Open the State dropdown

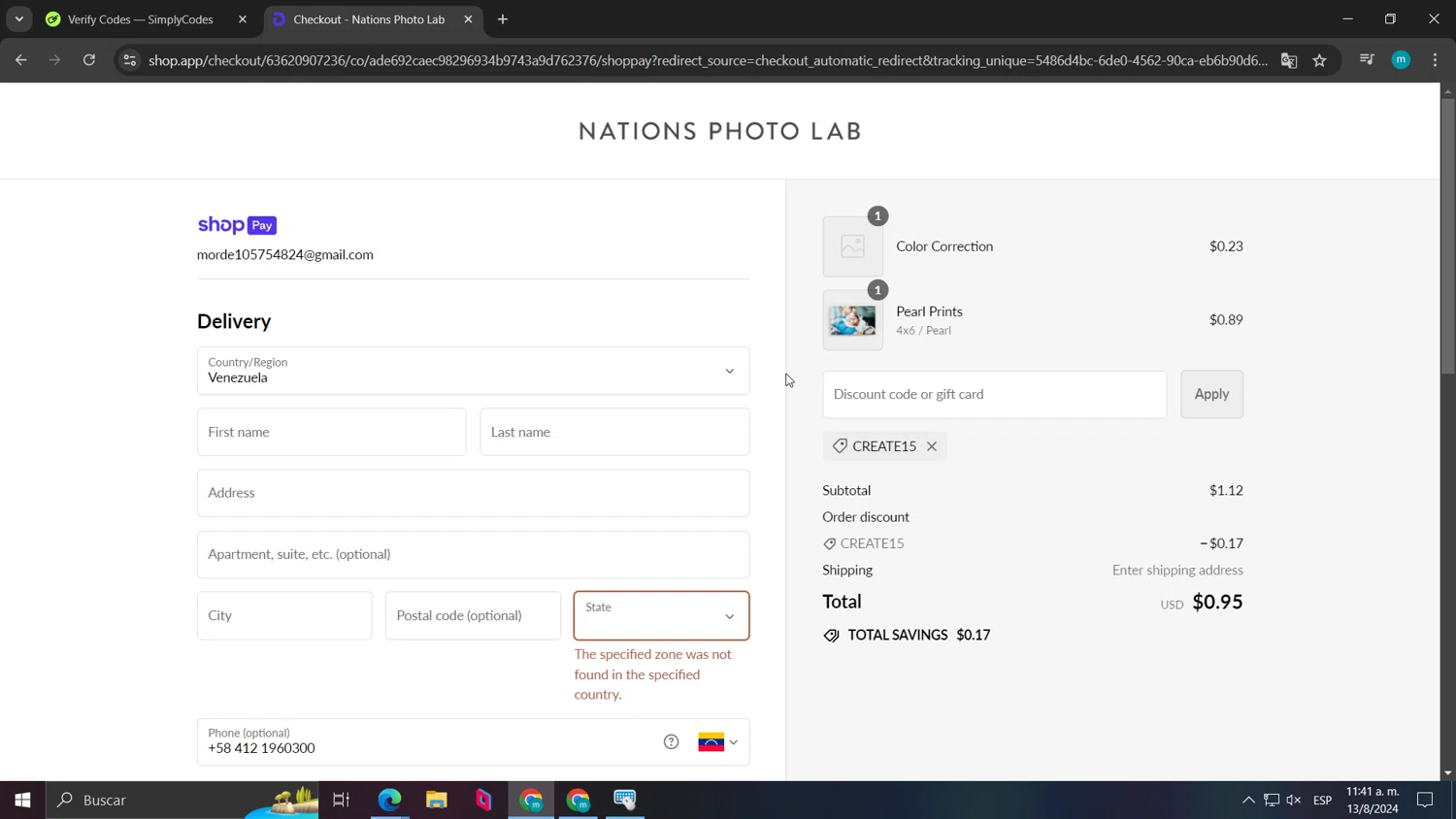(661, 615)
